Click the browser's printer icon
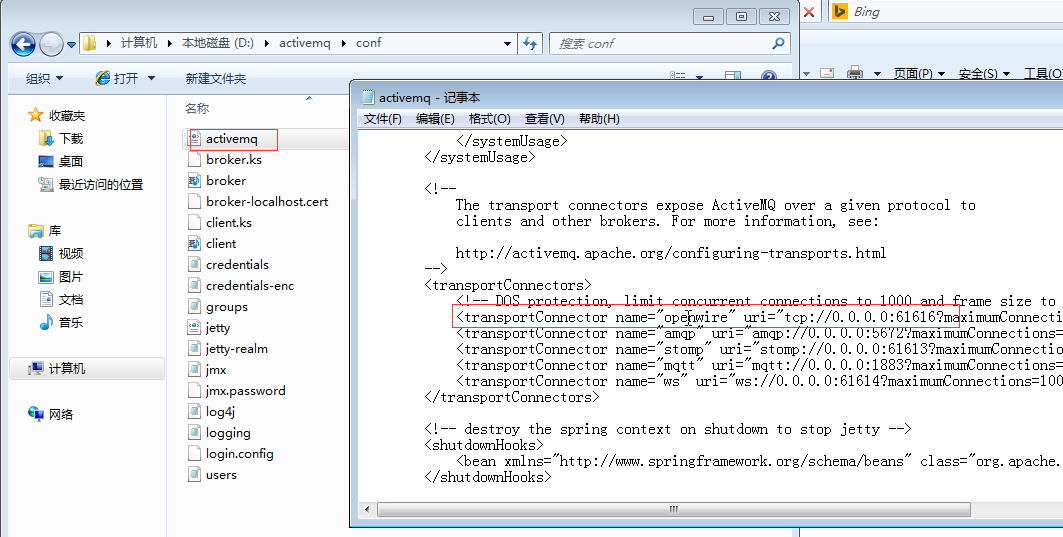This screenshot has height=537, width=1063. point(856,73)
